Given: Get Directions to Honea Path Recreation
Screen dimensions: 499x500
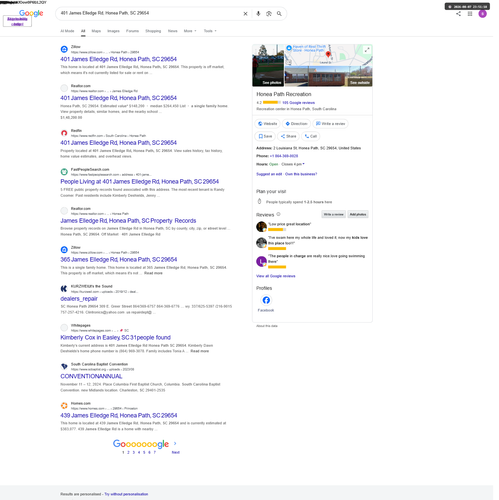Looking at the screenshot, I should tap(296, 124).
